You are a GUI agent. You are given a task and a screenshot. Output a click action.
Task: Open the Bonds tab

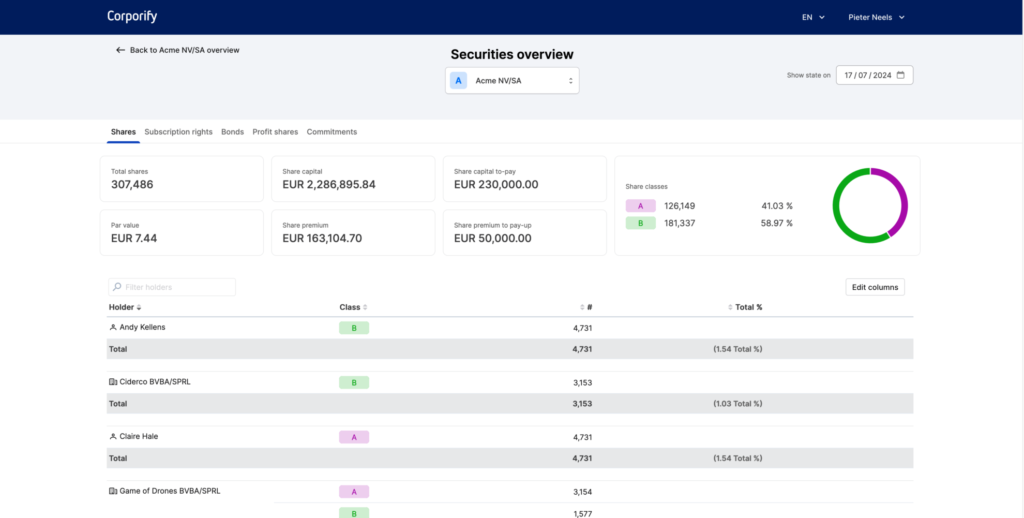(x=232, y=132)
